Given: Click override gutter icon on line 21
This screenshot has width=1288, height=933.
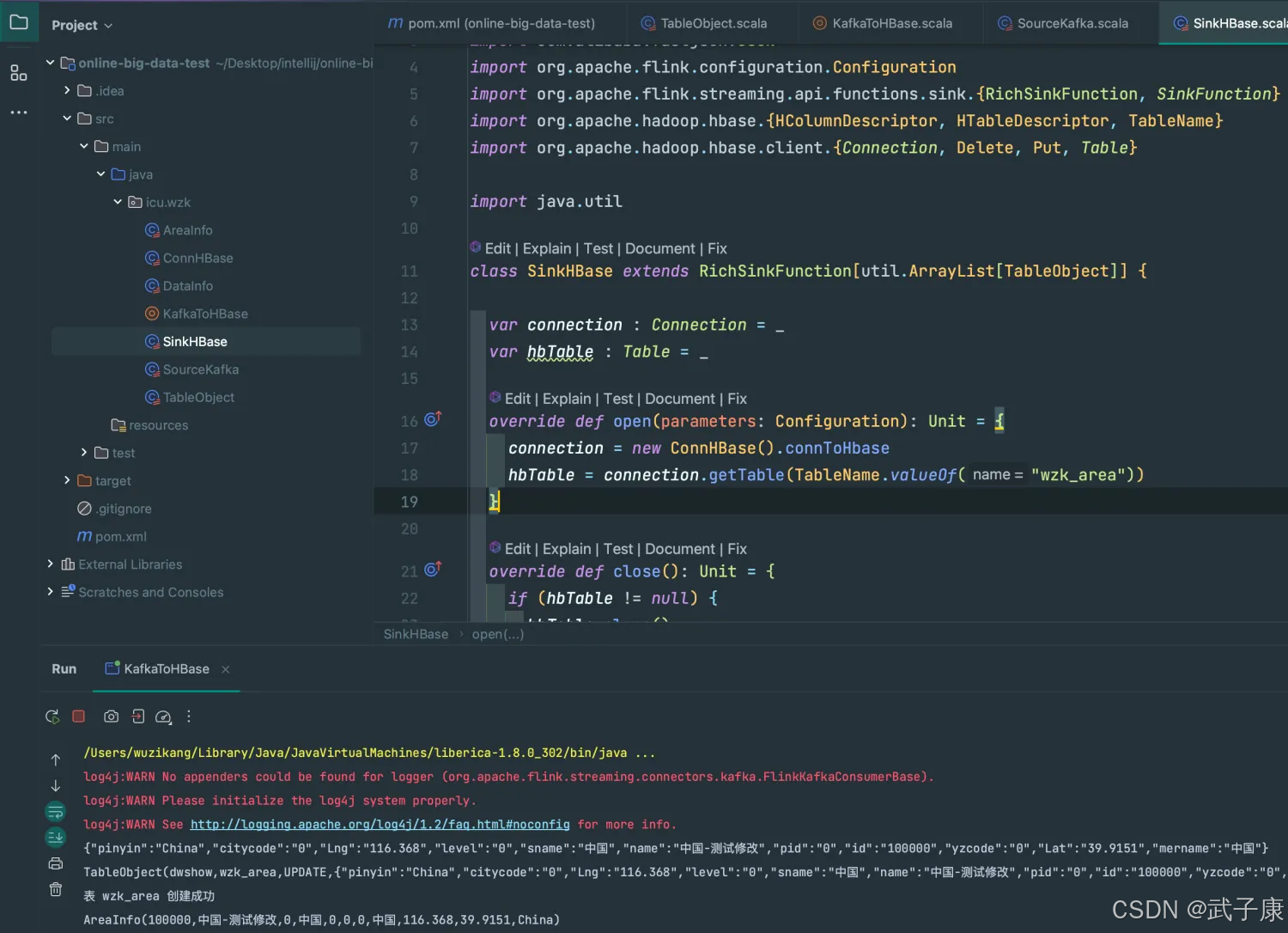Looking at the screenshot, I should tap(433, 570).
